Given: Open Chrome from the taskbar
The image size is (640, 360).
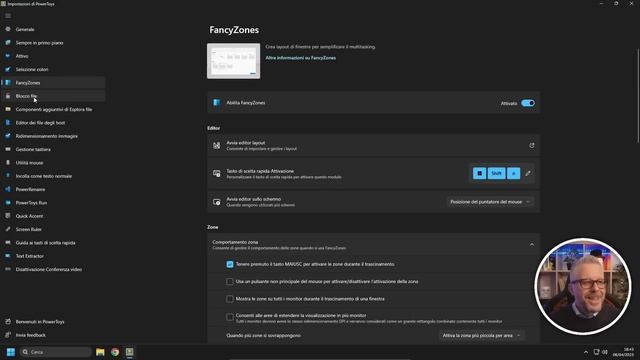Looking at the screenshot, I should pos(115,352).
